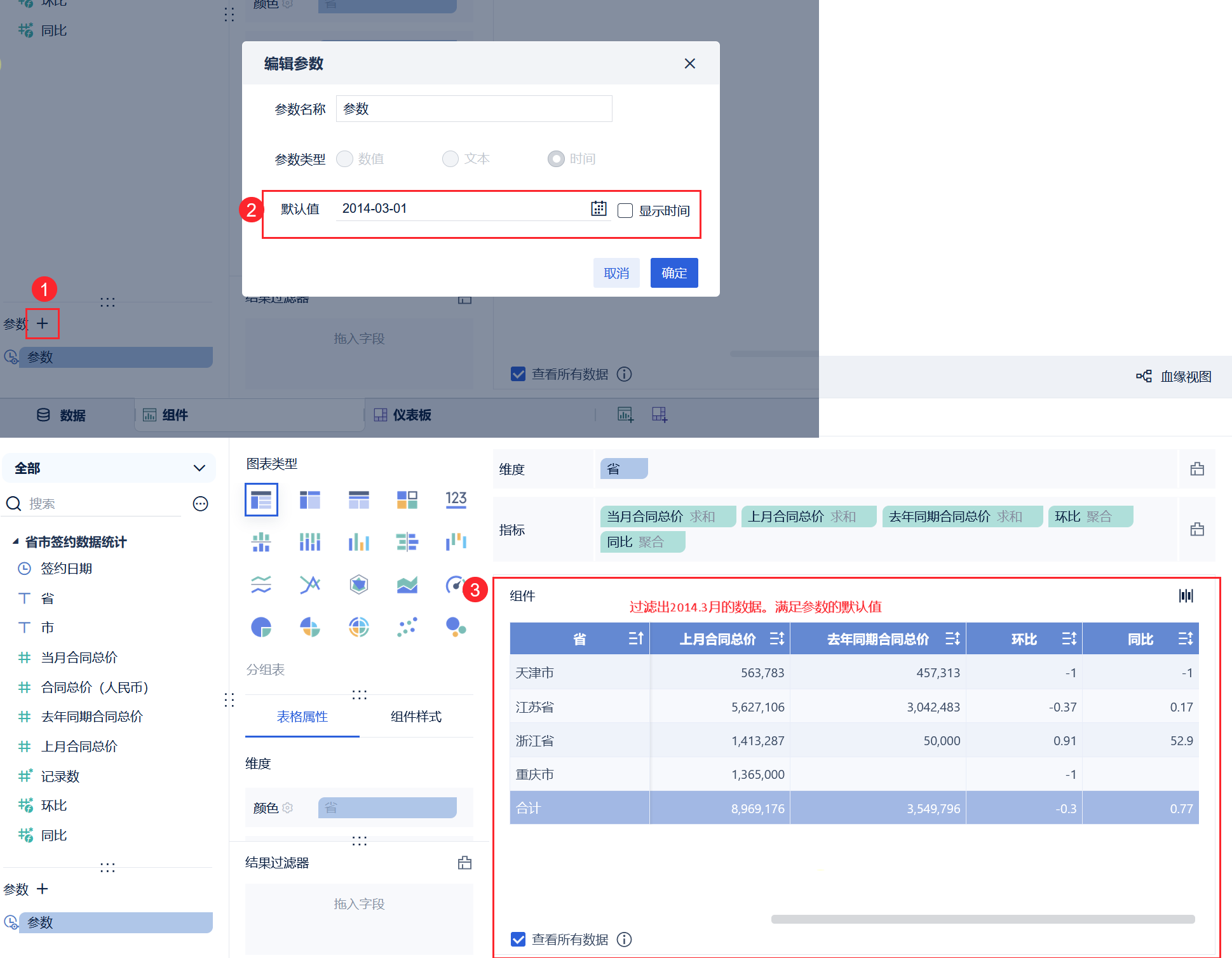Click the chart analysis icon in component header
This screenshot has height=958, width=1232.
(1186, 595)
